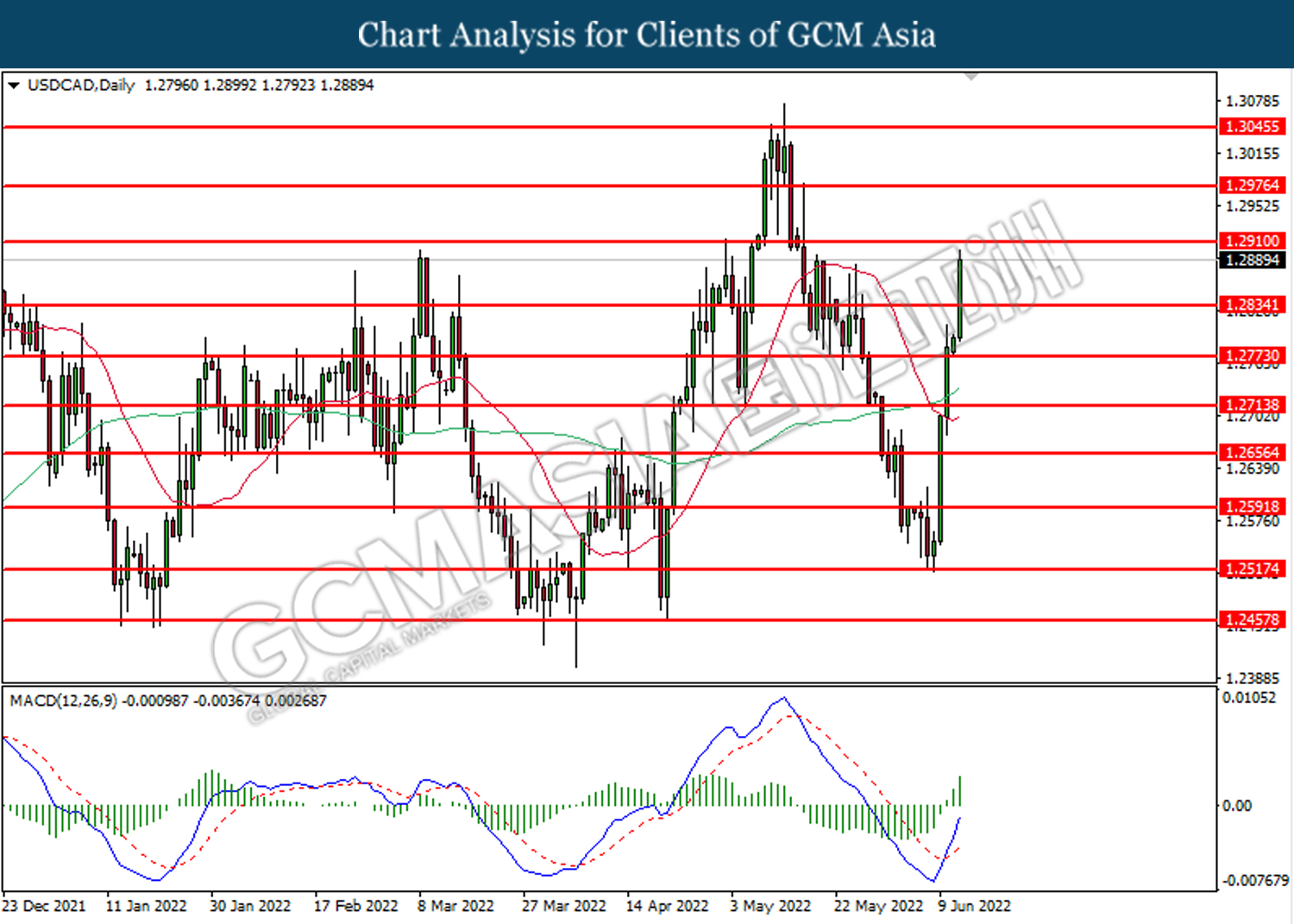1294x924 pixels.
Task: Select the 1.30455 red price level label
Action: point(1253,127)
